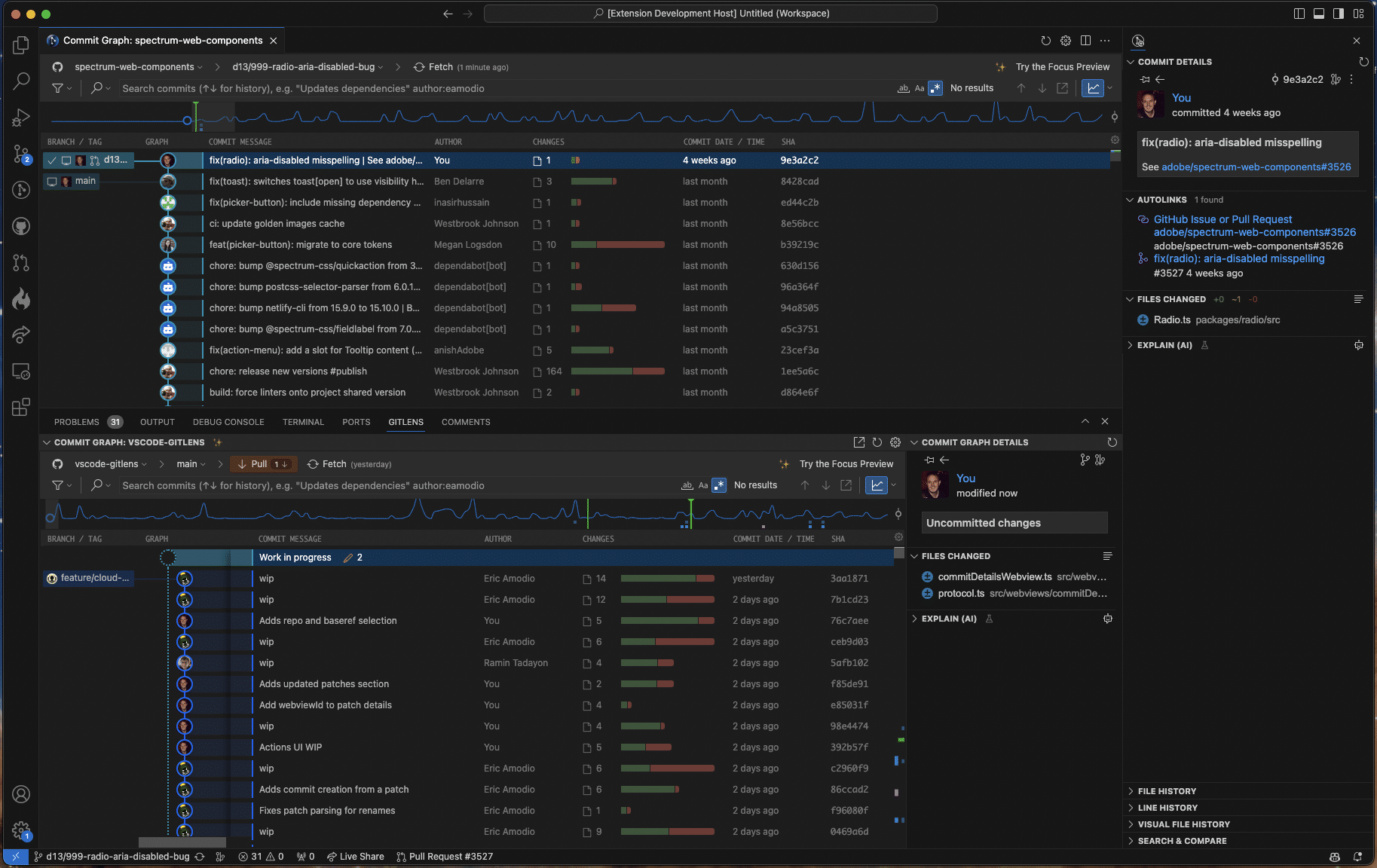
Task: Open main branch dropdown in vscode-gitlens graph
Action: click(191, 464)
